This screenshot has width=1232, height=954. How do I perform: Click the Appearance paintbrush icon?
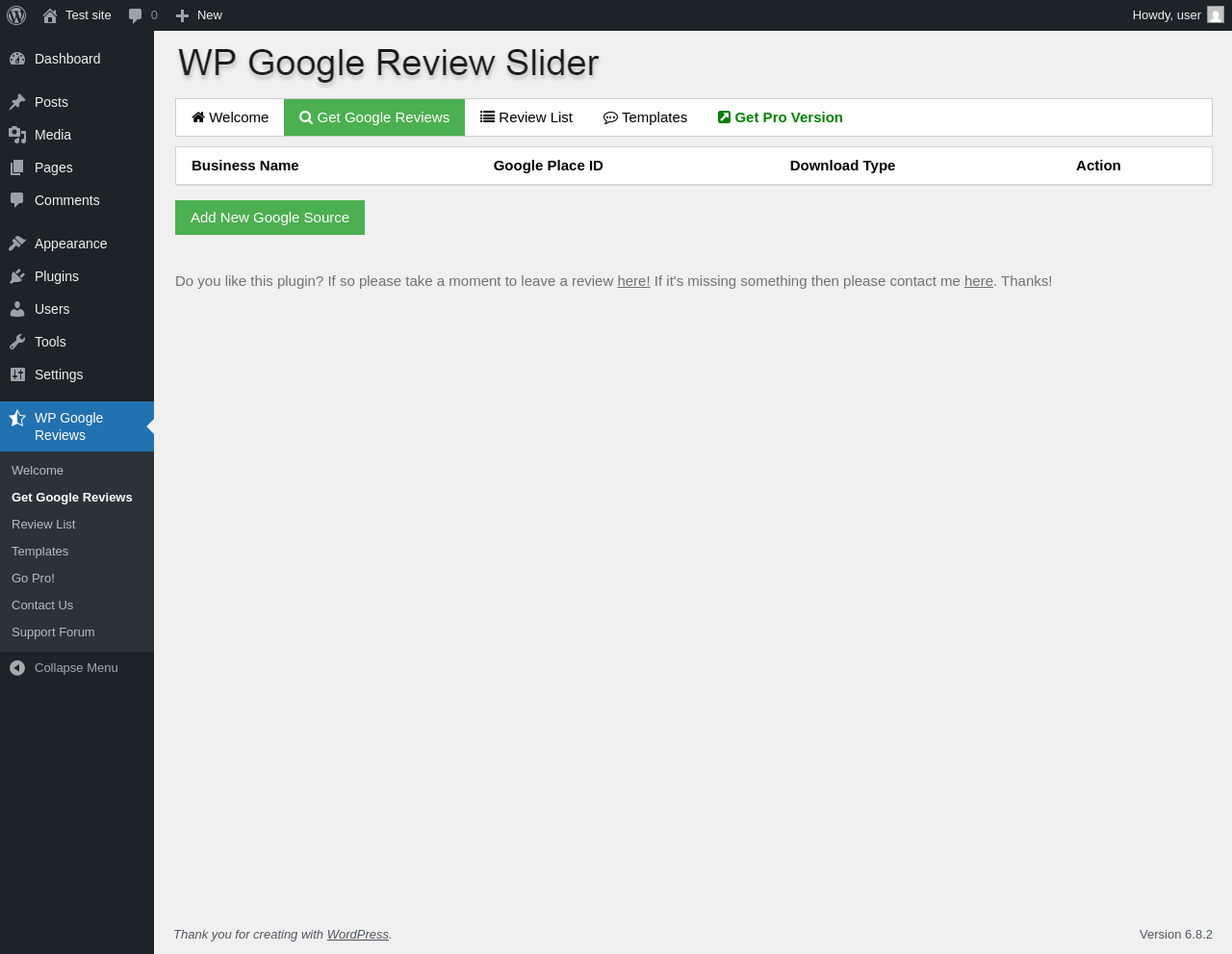pyautogui.click(x=17, y=244)
